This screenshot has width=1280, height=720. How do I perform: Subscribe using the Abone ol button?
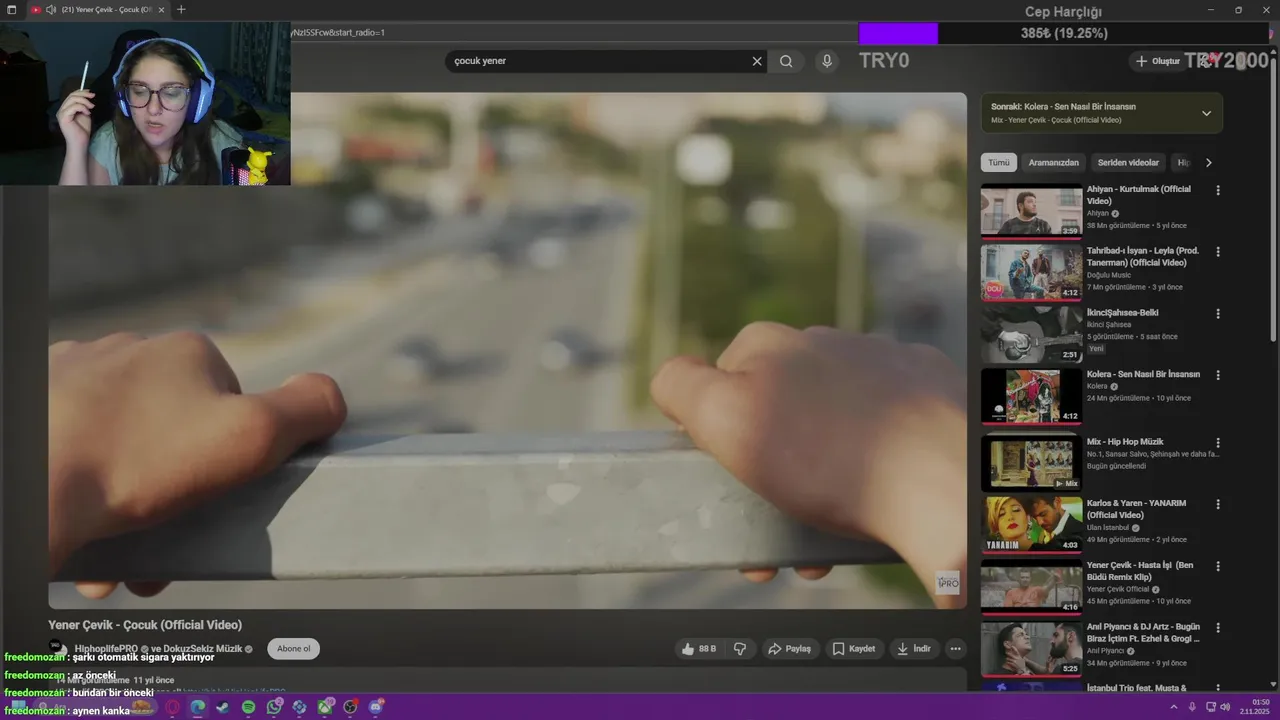tap(293, 649)
